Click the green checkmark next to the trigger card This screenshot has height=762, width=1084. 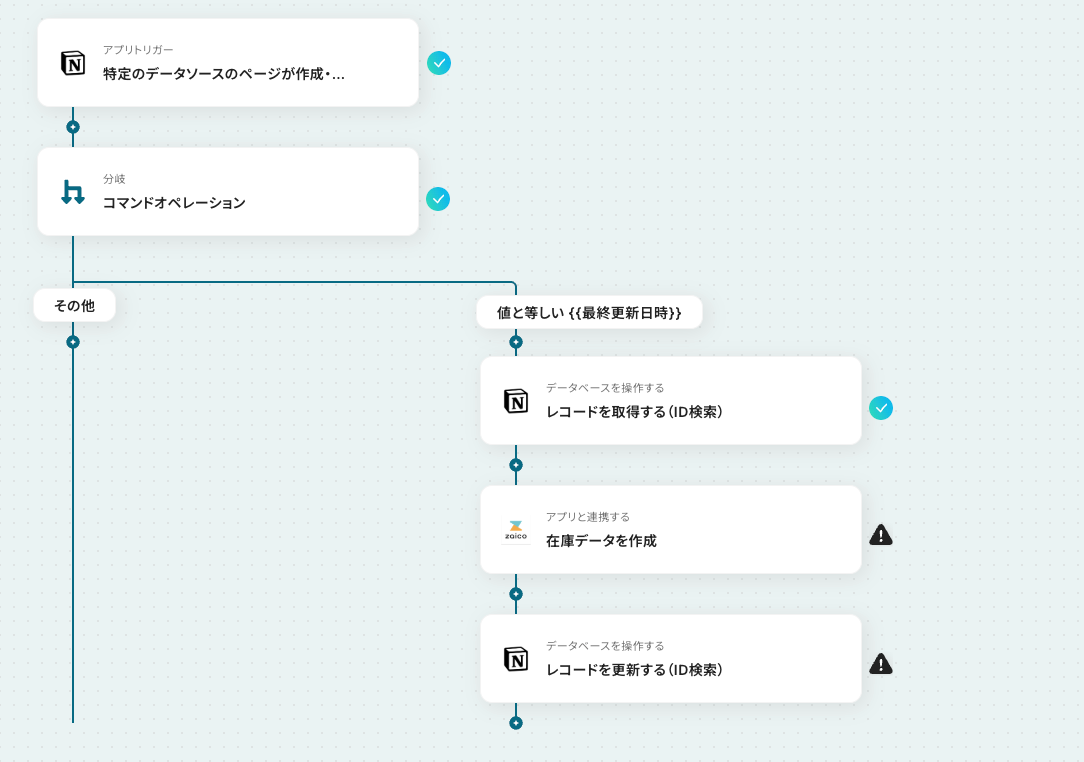[438, 63]
